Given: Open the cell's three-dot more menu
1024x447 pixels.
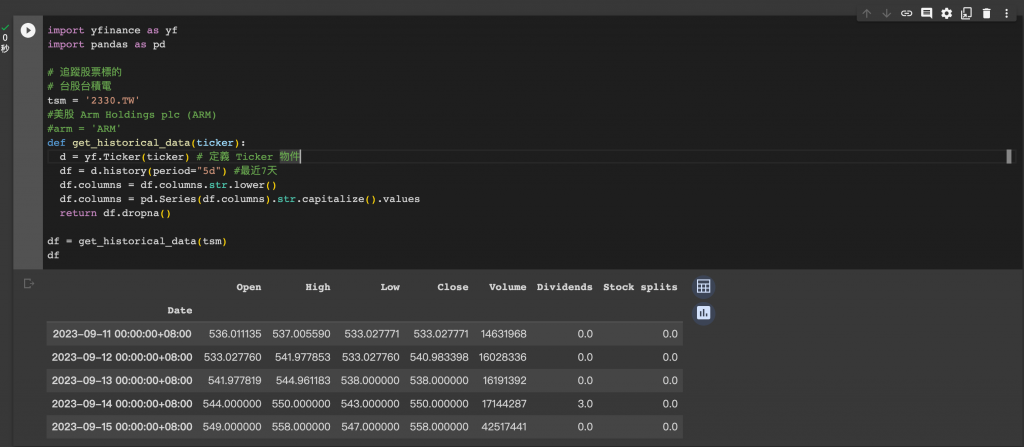Looking at the screenshot, I should tap(1006, 13).
